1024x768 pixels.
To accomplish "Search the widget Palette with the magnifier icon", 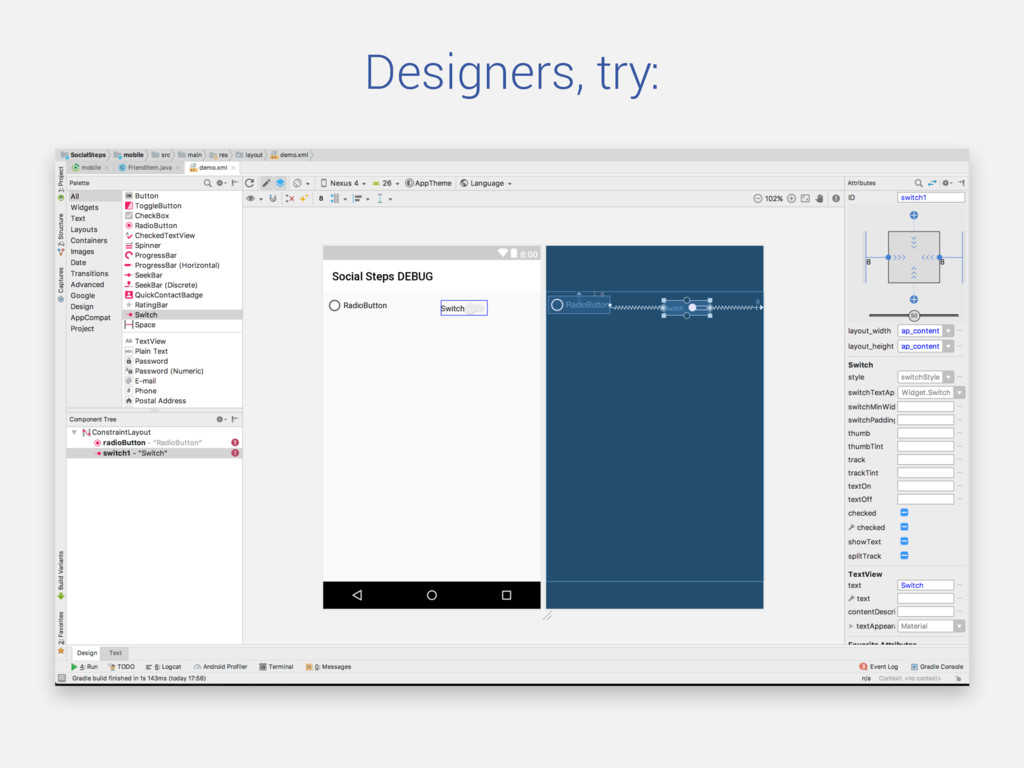I will click(208, 183).
